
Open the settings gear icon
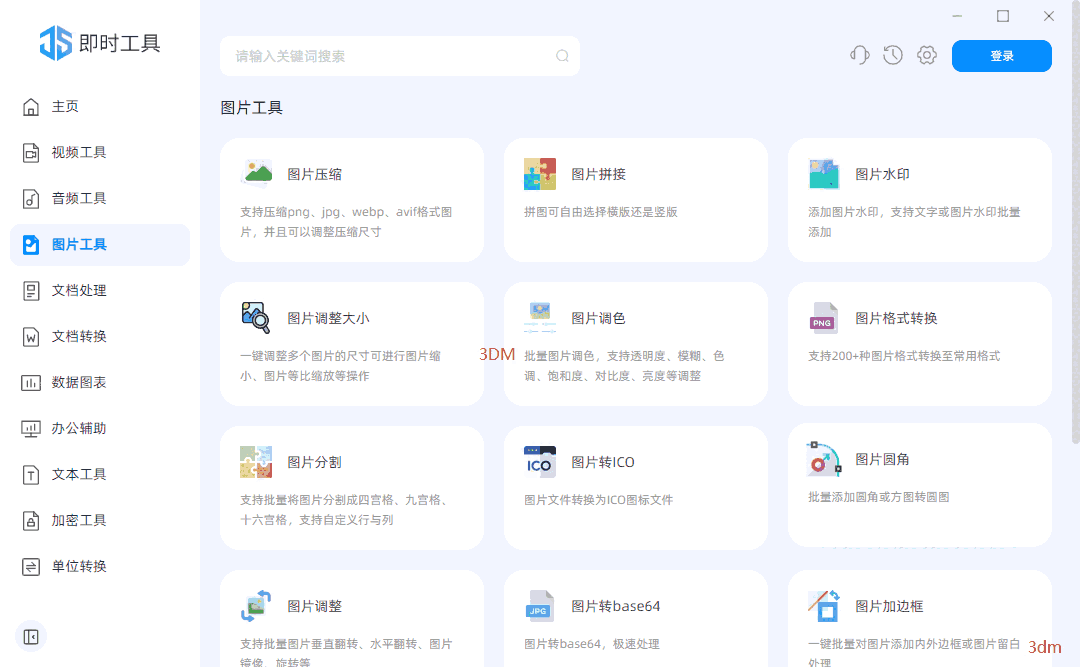(x=926, y=55)
